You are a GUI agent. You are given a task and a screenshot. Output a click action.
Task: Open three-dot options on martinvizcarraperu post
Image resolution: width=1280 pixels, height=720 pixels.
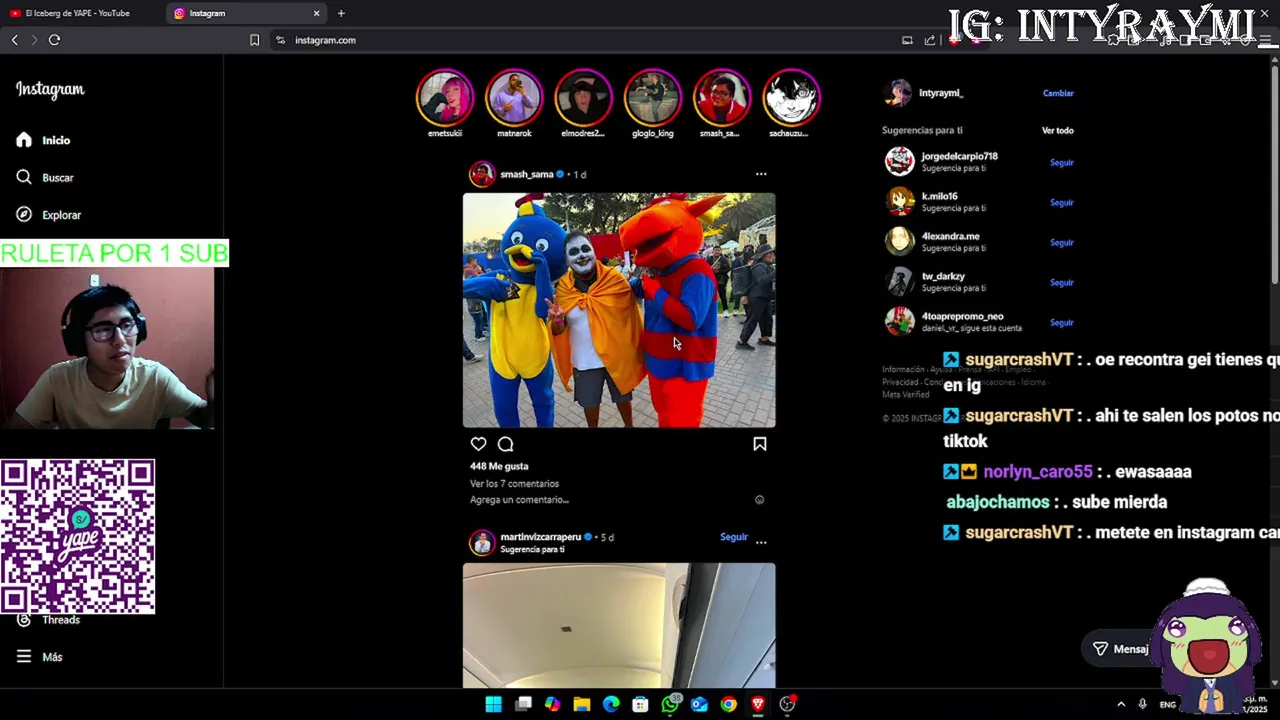point(761,542)
